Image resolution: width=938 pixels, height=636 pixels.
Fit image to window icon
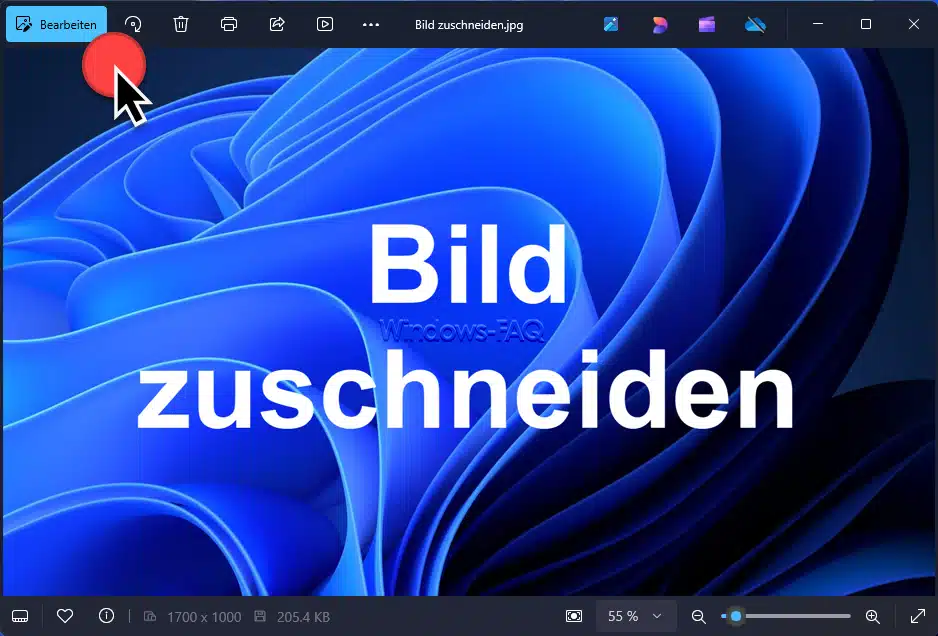[x=574, y=616]
